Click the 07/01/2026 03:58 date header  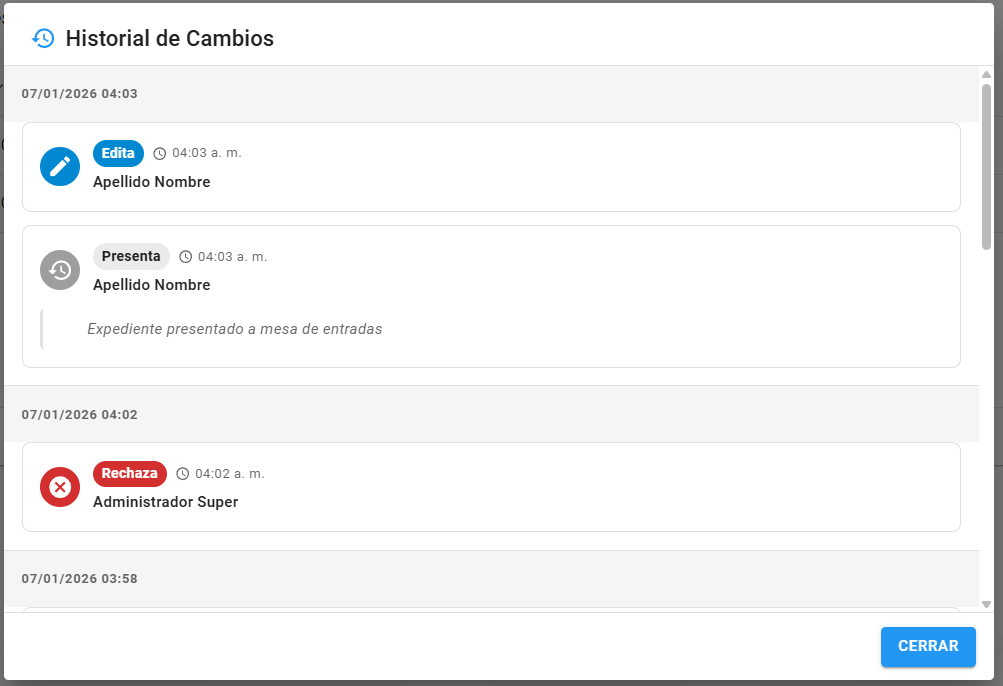(79, 578)
